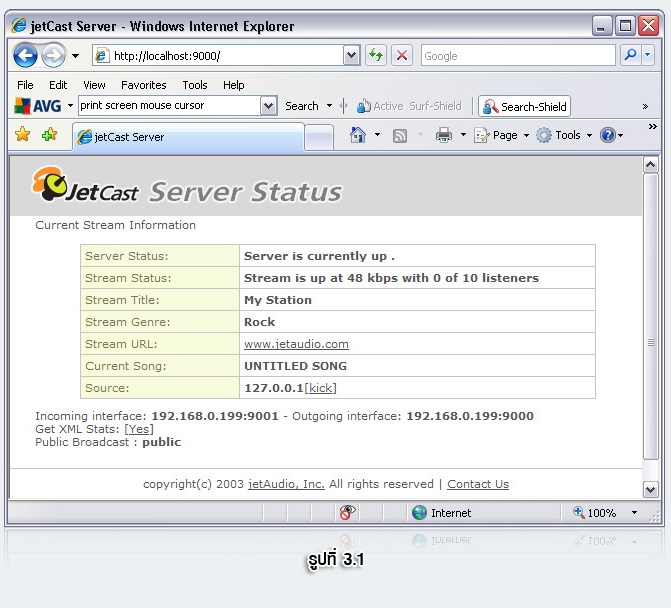Open Favorites Center star icon
The image size is (671, 608).
pyautogui.click(x=22, y=135)
